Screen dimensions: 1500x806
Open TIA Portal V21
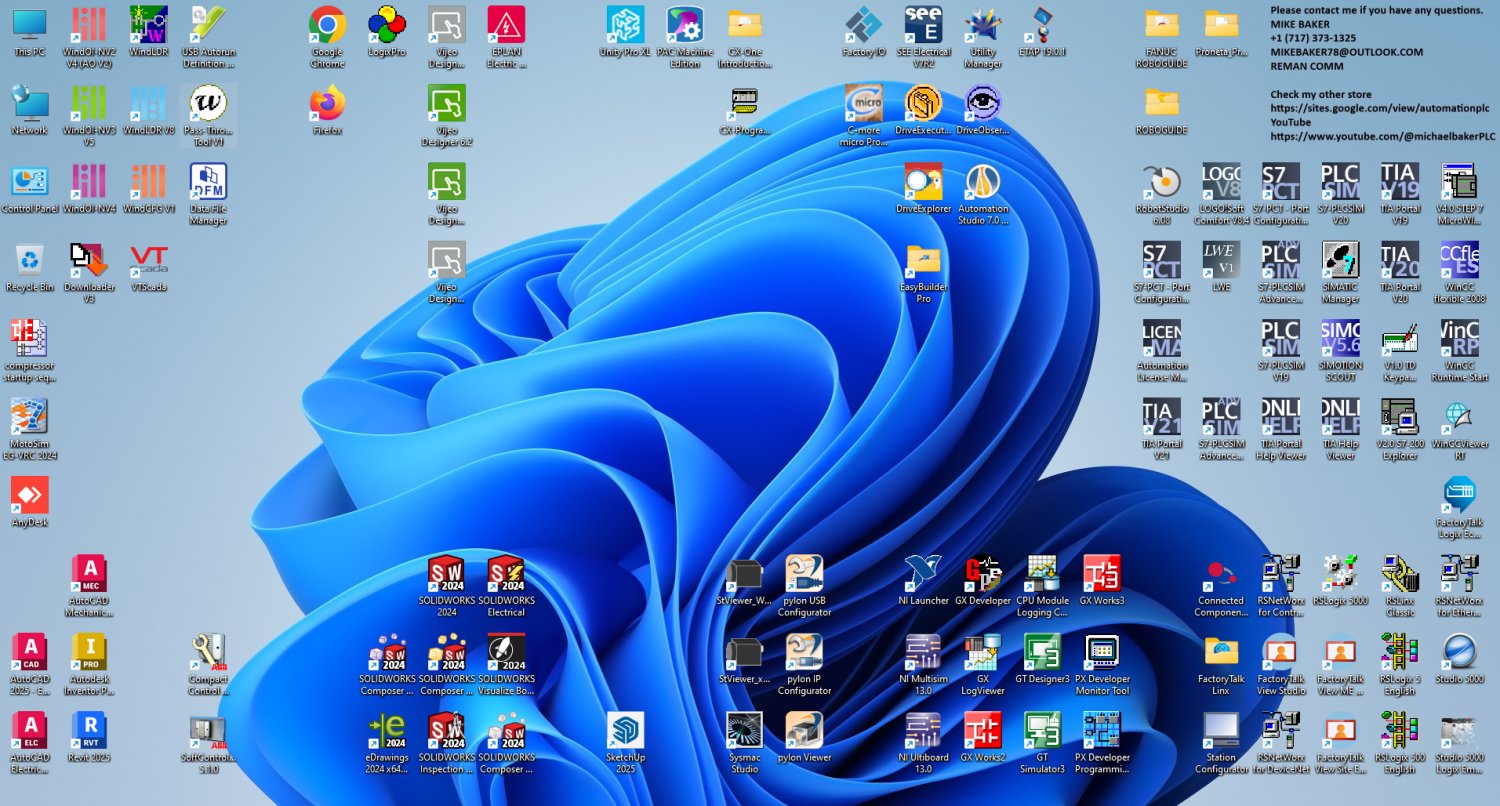[1162, 429]
